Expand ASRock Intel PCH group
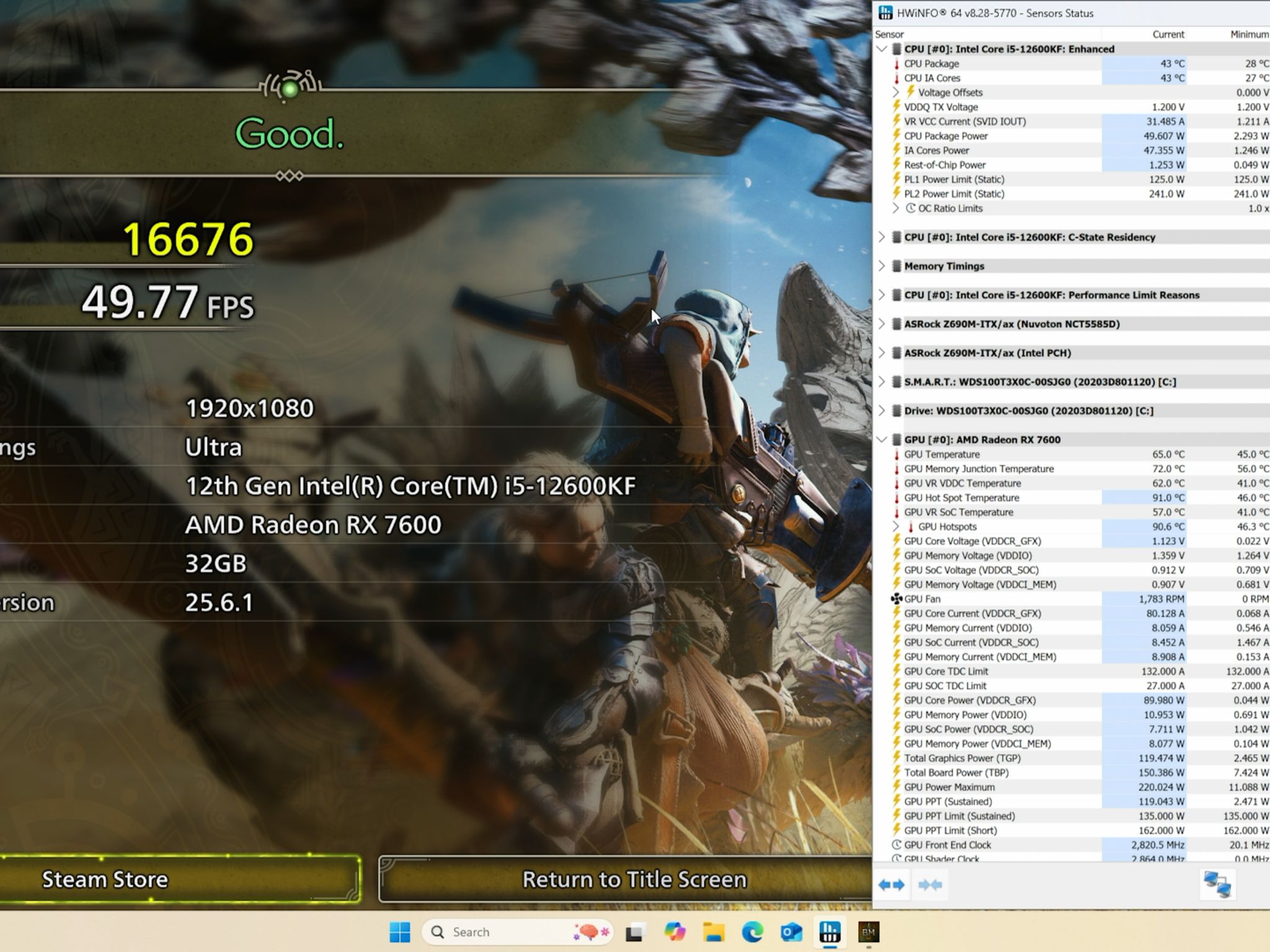Screen dimensions: 1270x952 point(882,353)
